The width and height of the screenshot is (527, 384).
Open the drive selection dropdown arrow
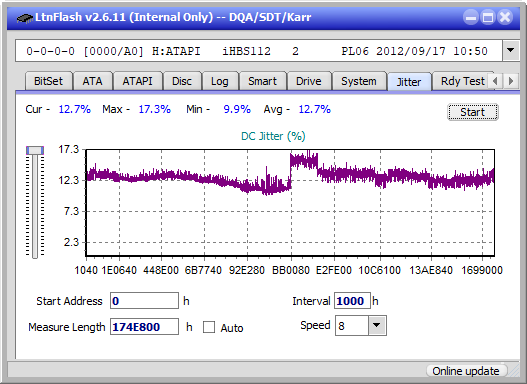pyautogui.click(x=511, y=51)
